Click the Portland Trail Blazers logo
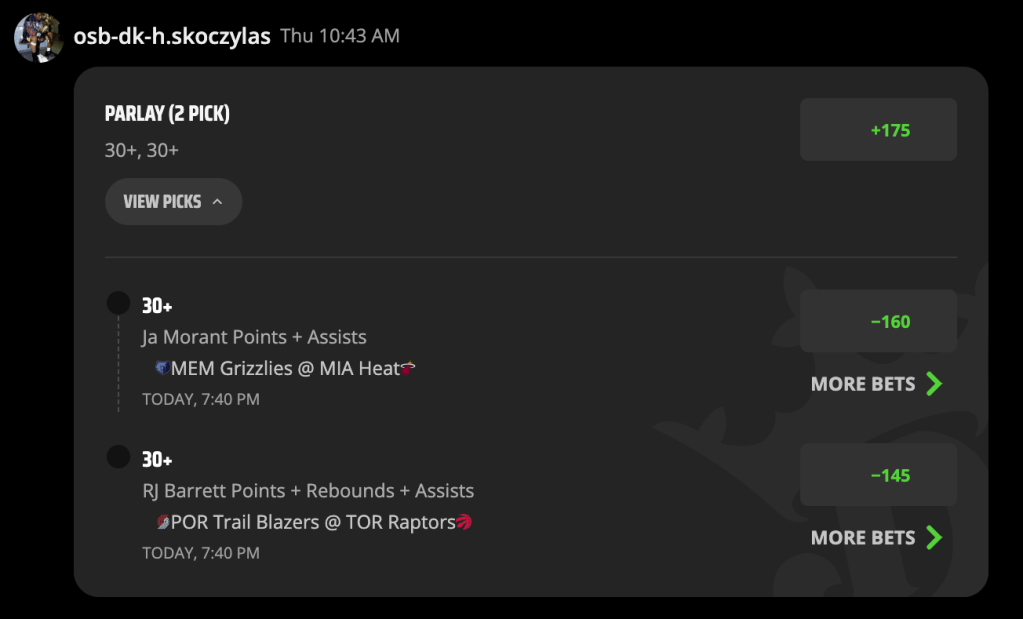Viewport: 1023px width, 619px height. pyautogui.click(x=163, y=522)
